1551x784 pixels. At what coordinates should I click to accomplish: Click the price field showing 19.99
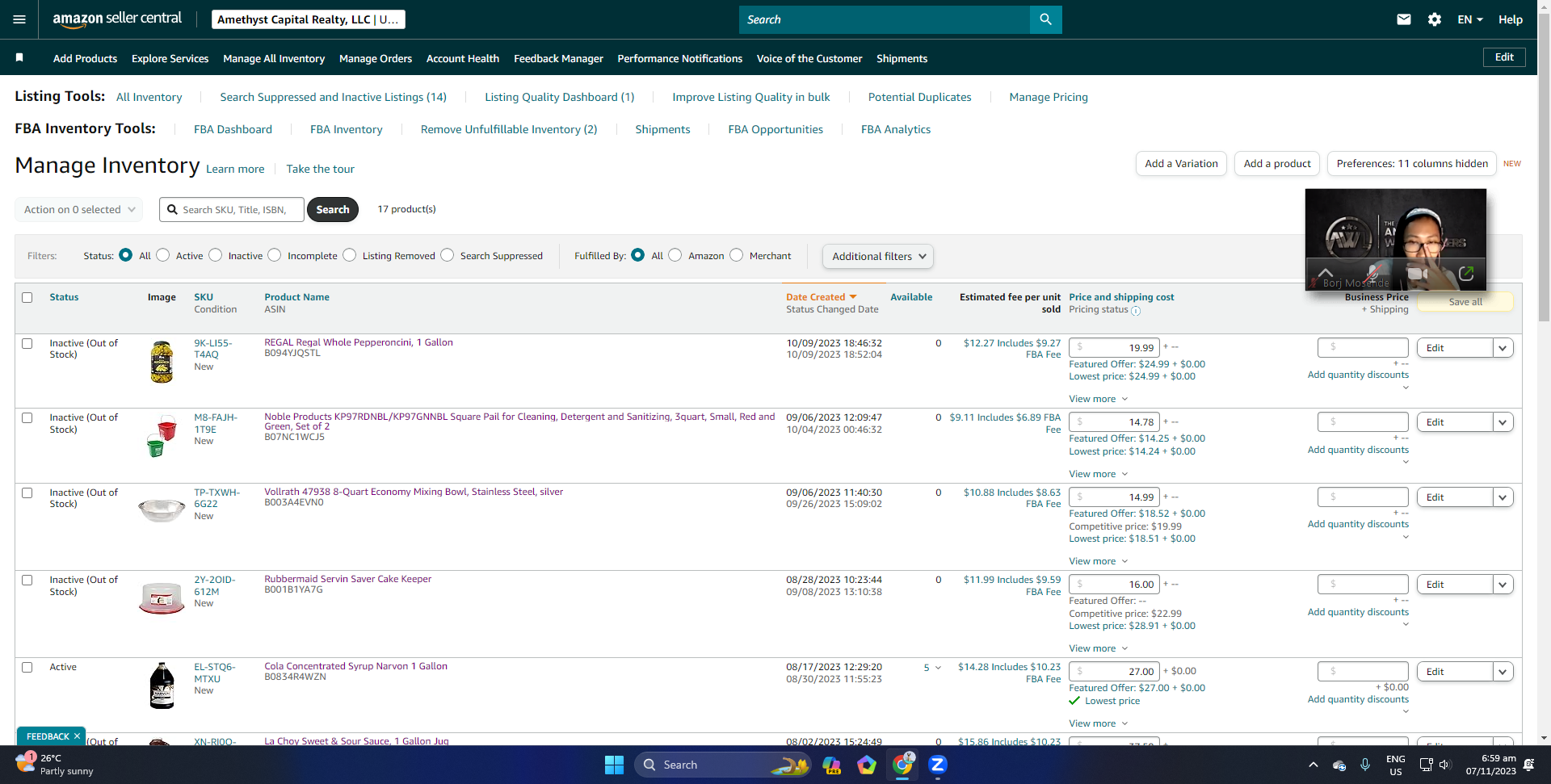coord(1115,348)
